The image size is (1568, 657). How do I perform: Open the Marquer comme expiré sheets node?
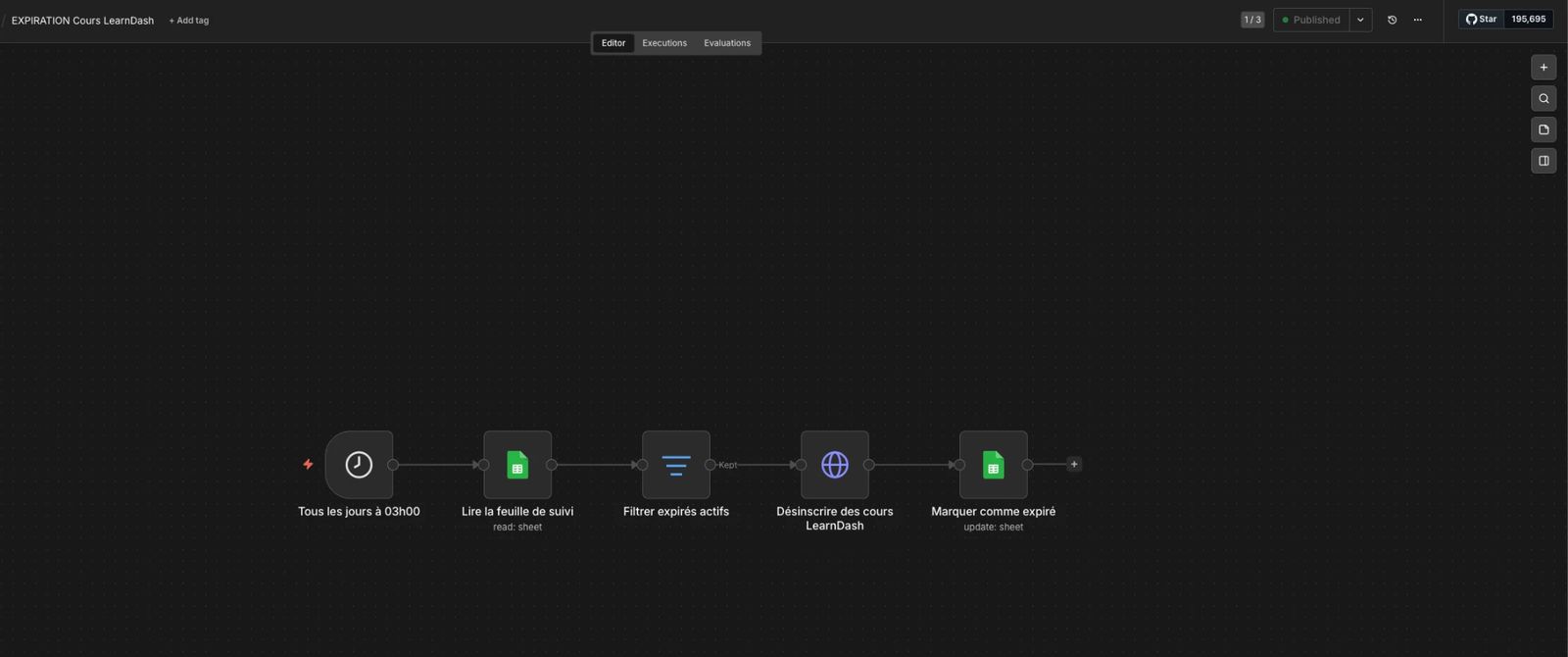(994, 465)
